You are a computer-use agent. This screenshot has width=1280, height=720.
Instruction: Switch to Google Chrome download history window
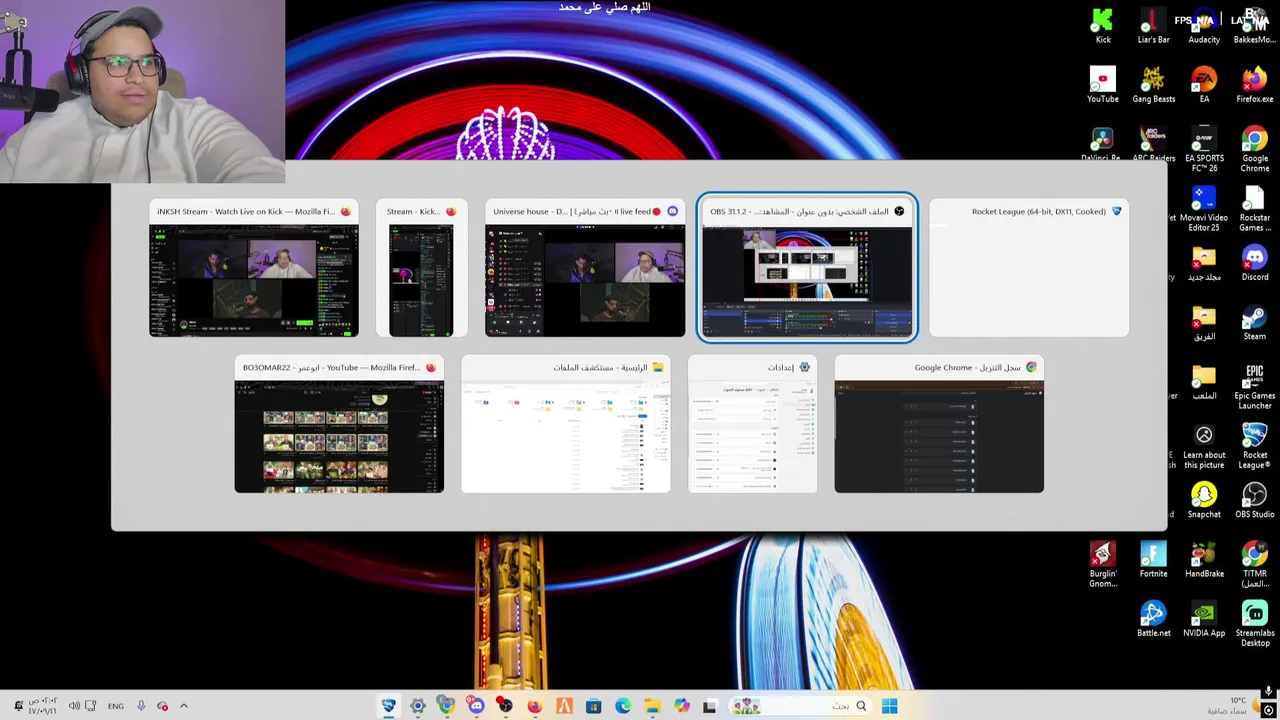[x=939, y=425]
